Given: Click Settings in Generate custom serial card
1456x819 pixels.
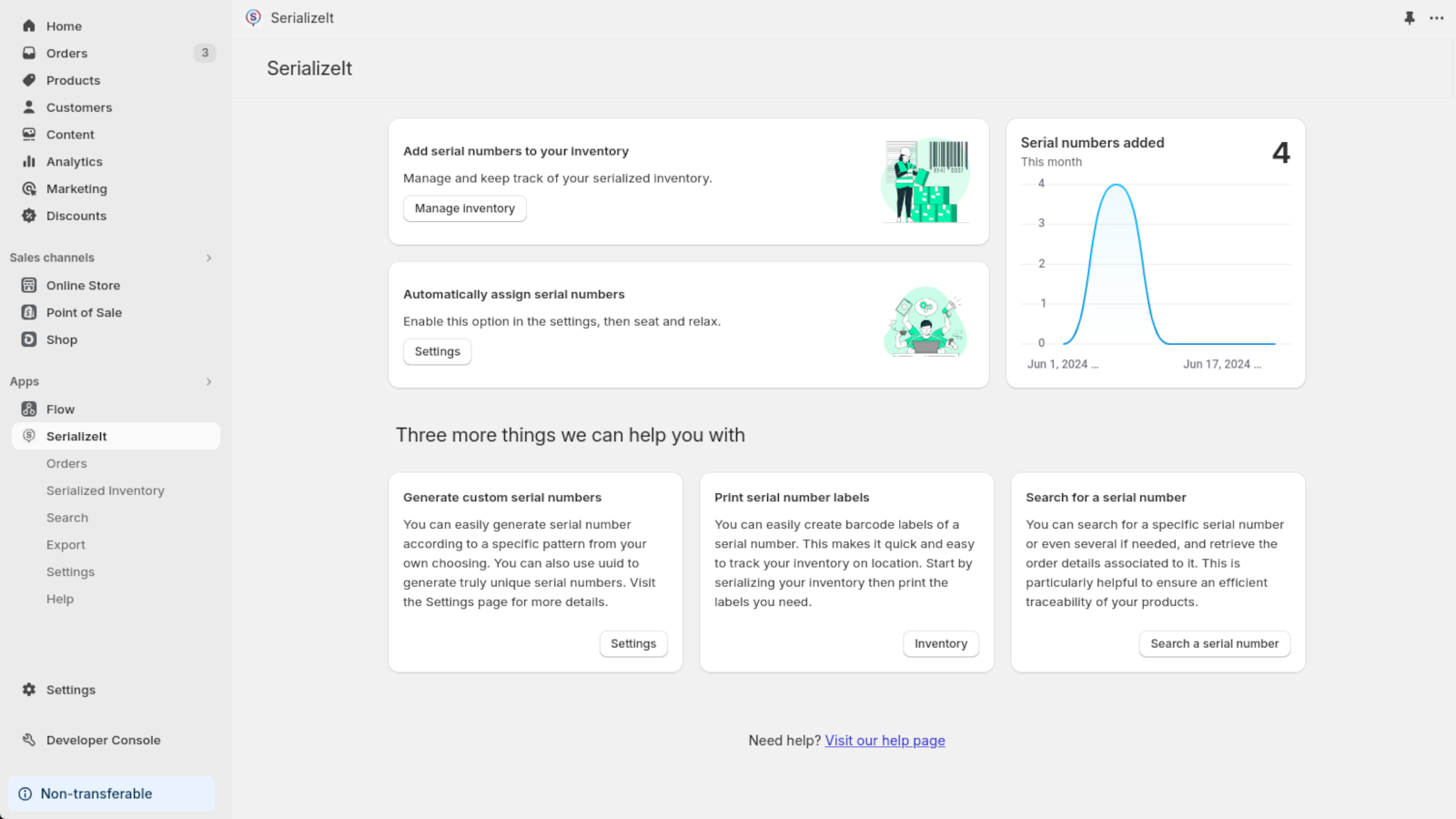Looking at the screenshot, I should click(x=633, y=643).
